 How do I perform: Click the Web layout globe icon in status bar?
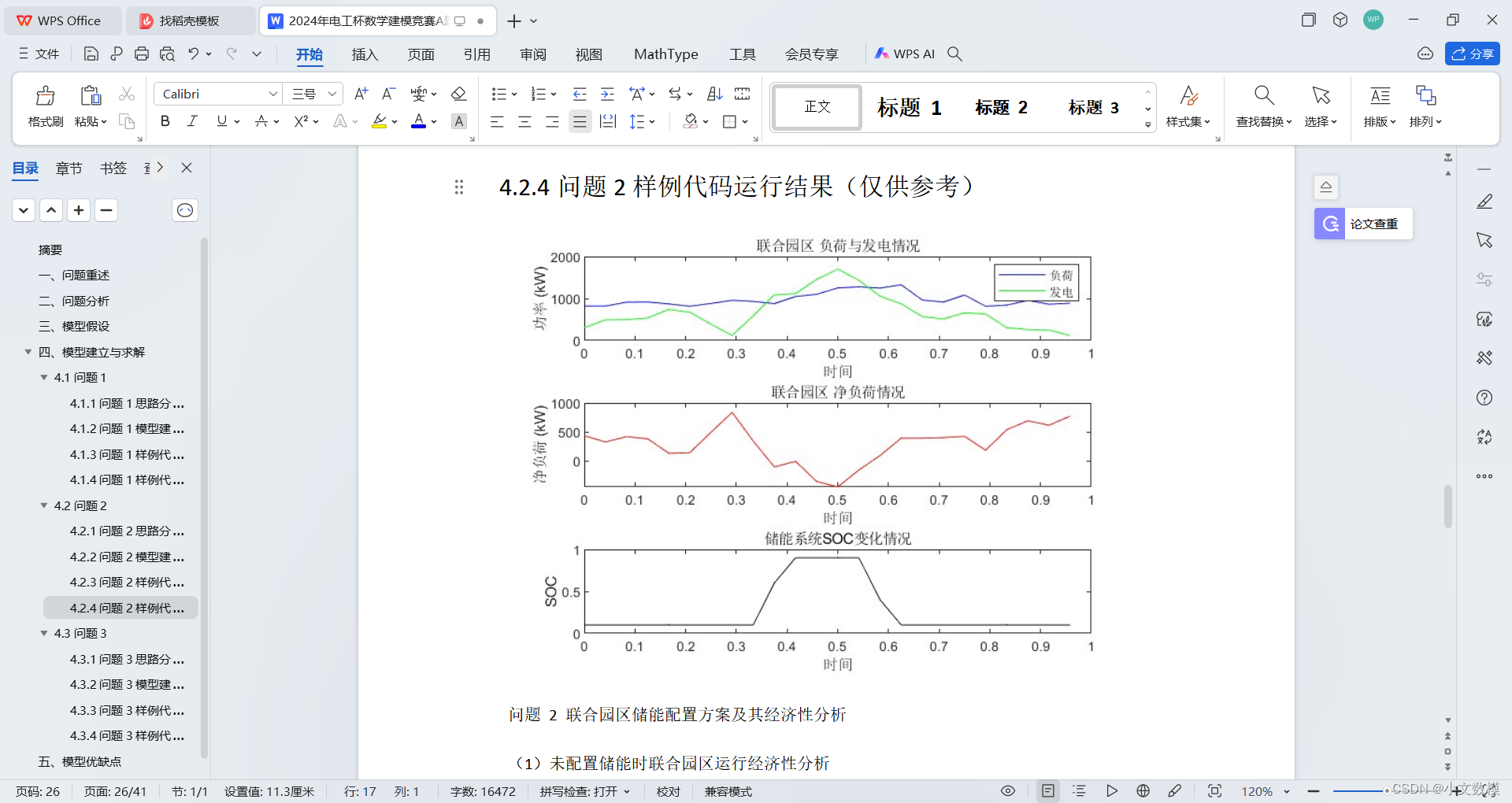[1143, 791]
